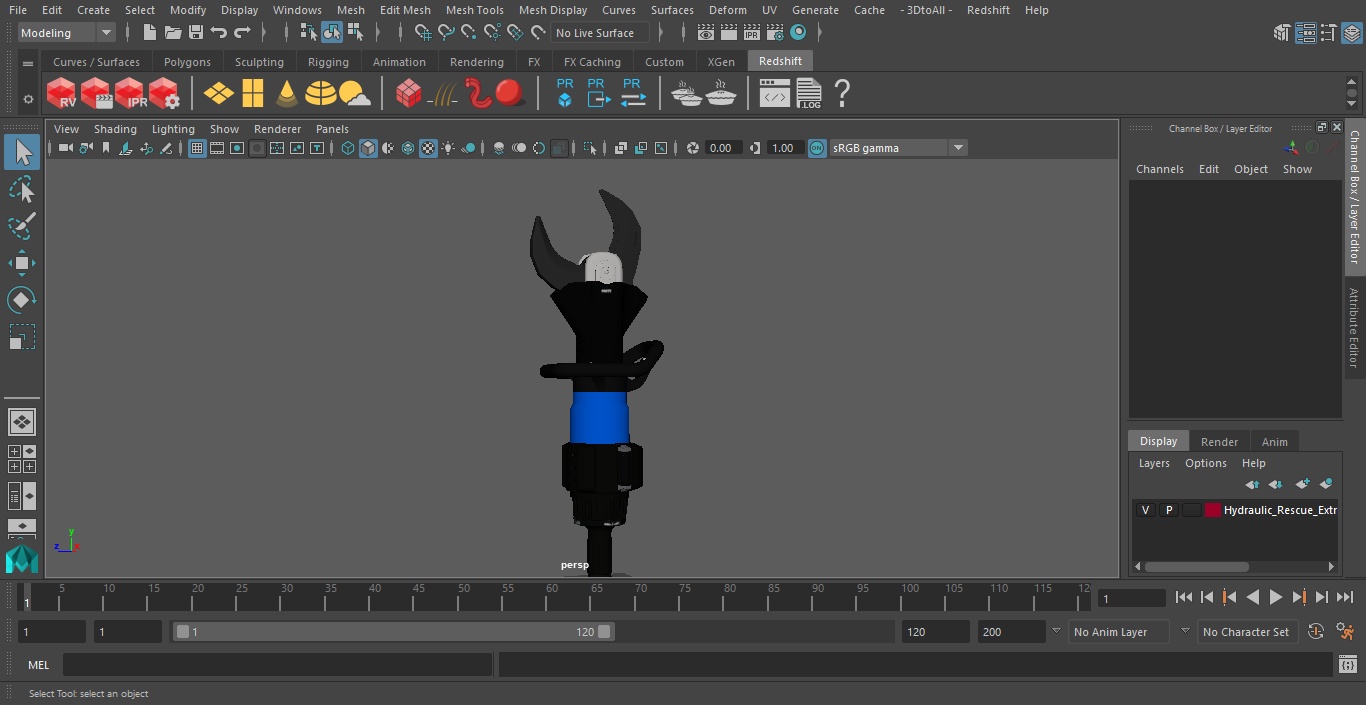Image resolution: width=1366 pixels, height=705 pixels.
Task: Click the layer list horizontal scrollbar
Action: tap(1196, 566)
